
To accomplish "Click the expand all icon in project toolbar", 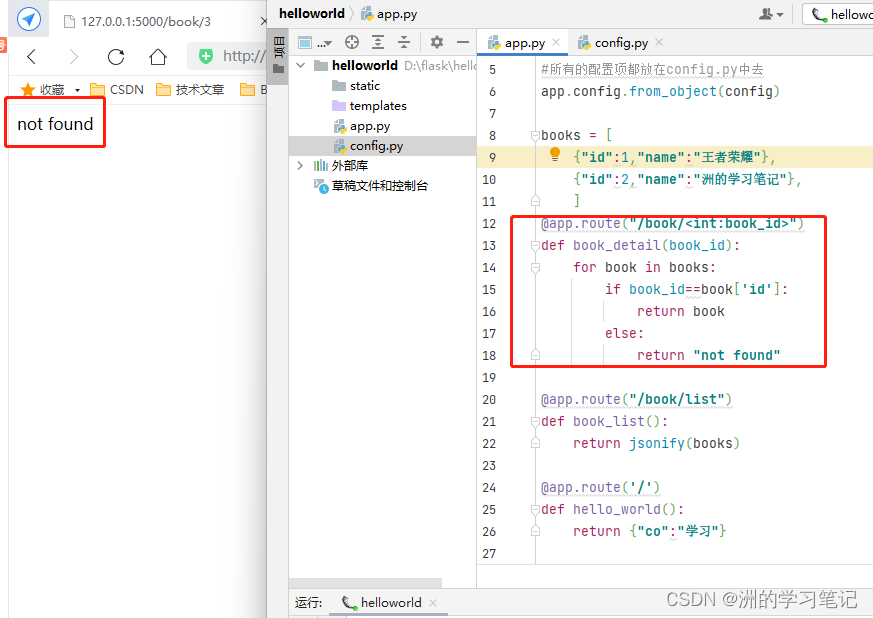I will point(378,42).
